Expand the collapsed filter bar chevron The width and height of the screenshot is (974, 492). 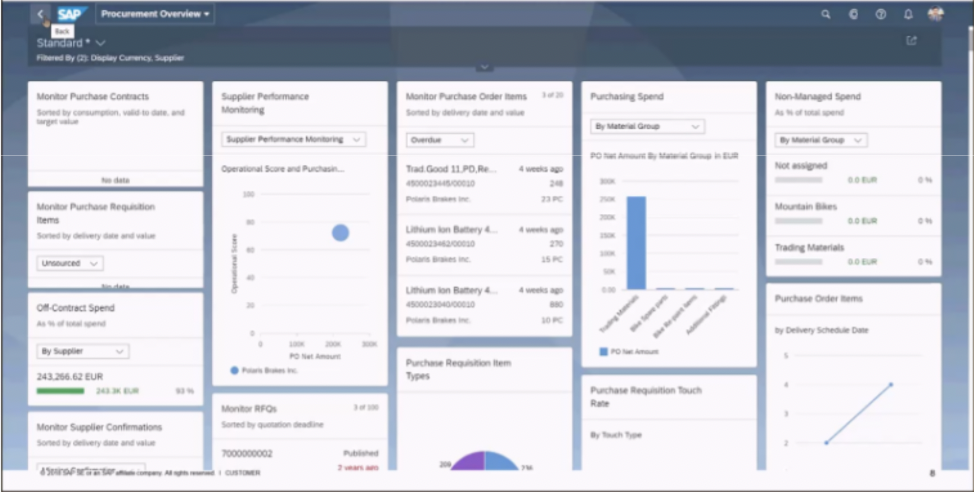tap(485, 66)
